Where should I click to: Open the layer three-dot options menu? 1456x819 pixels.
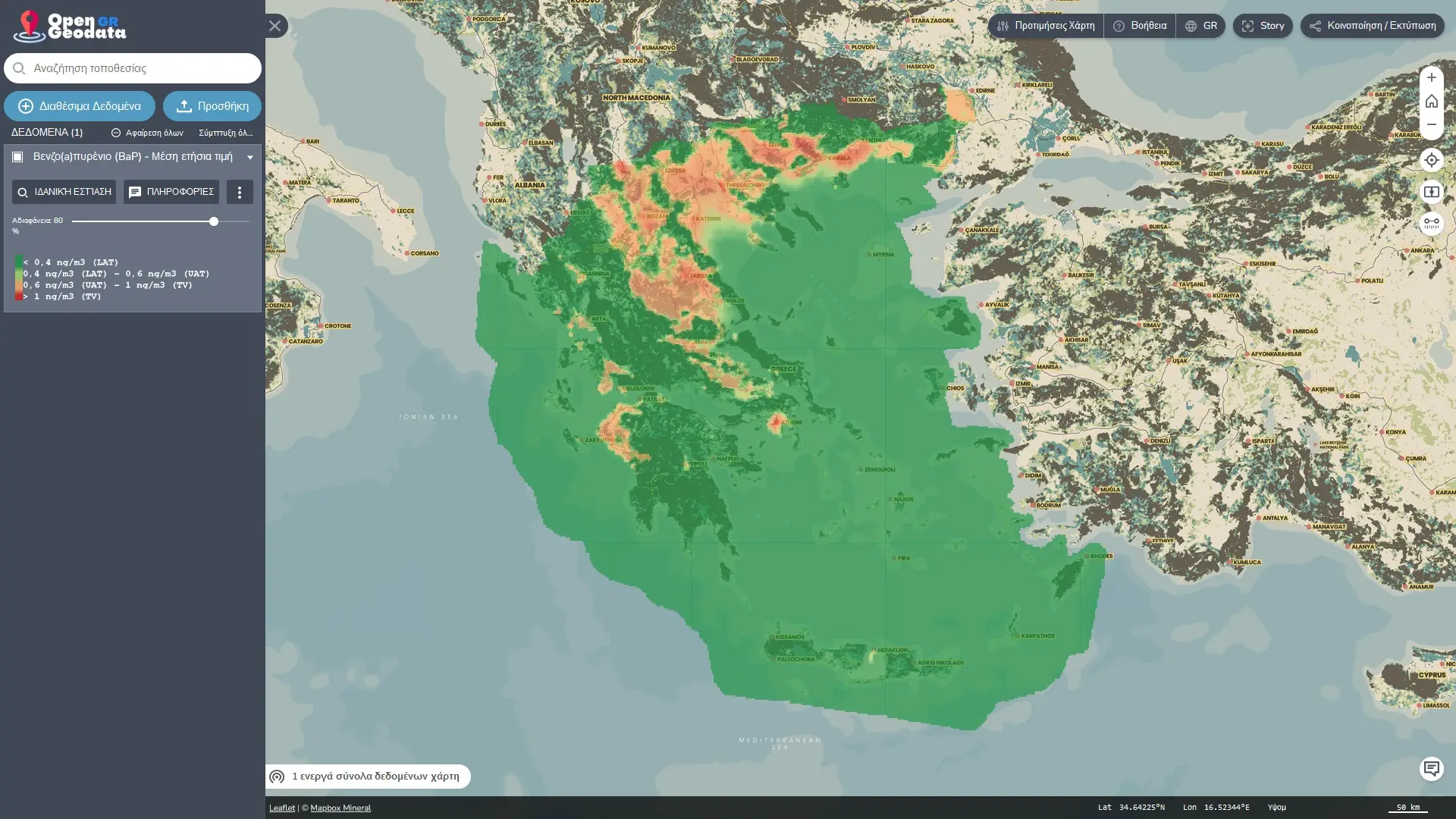tap(240, 192)
